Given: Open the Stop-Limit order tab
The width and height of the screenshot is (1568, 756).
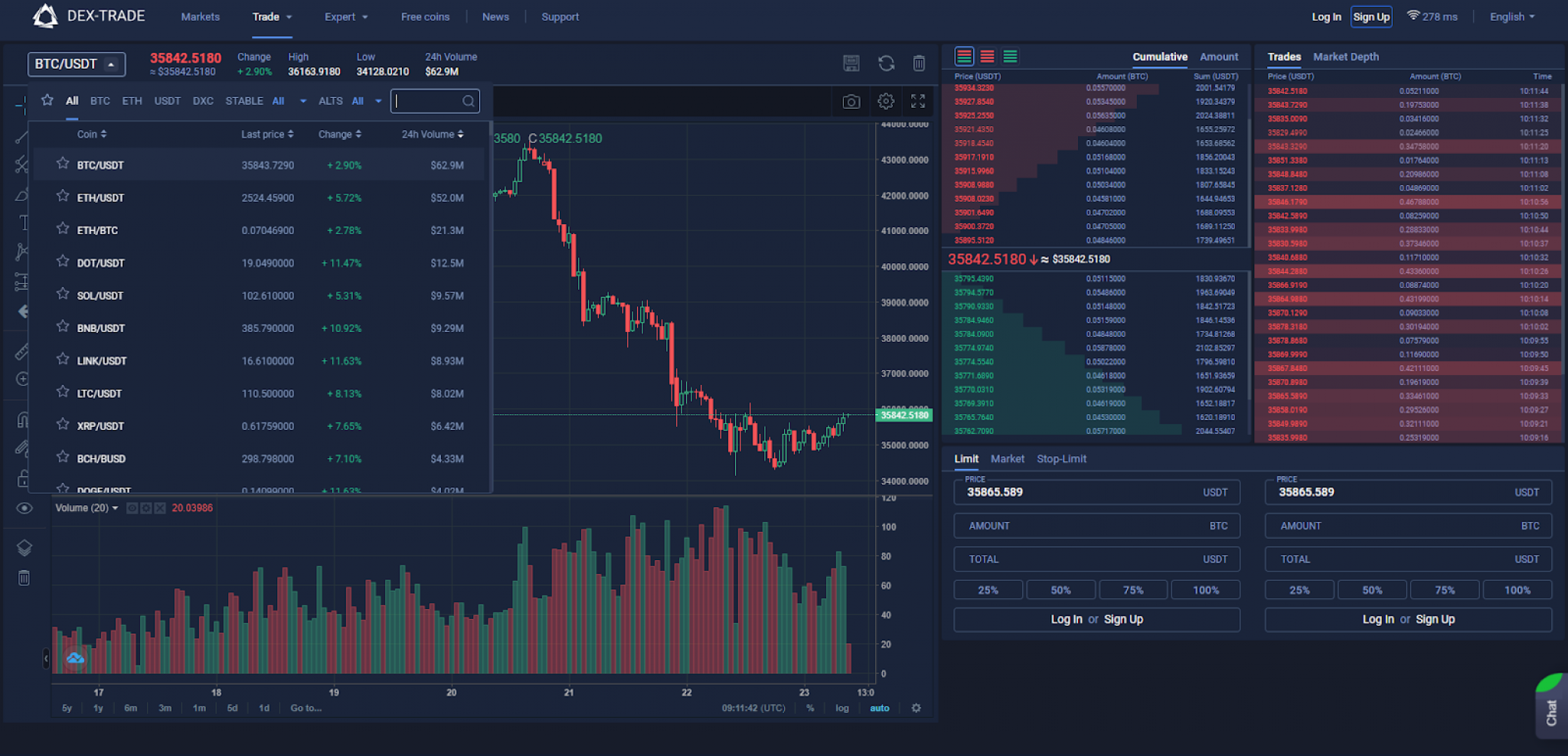Looking at the screenshot, I should pos(1062,458).
